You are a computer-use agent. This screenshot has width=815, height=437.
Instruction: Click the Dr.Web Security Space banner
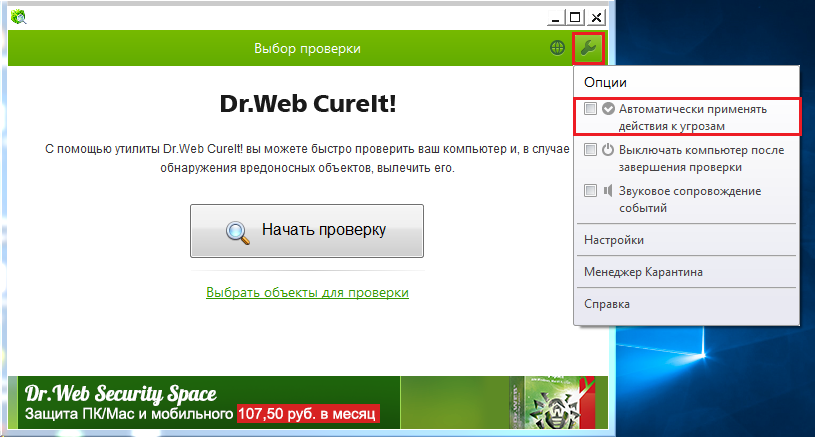[308, 402]
